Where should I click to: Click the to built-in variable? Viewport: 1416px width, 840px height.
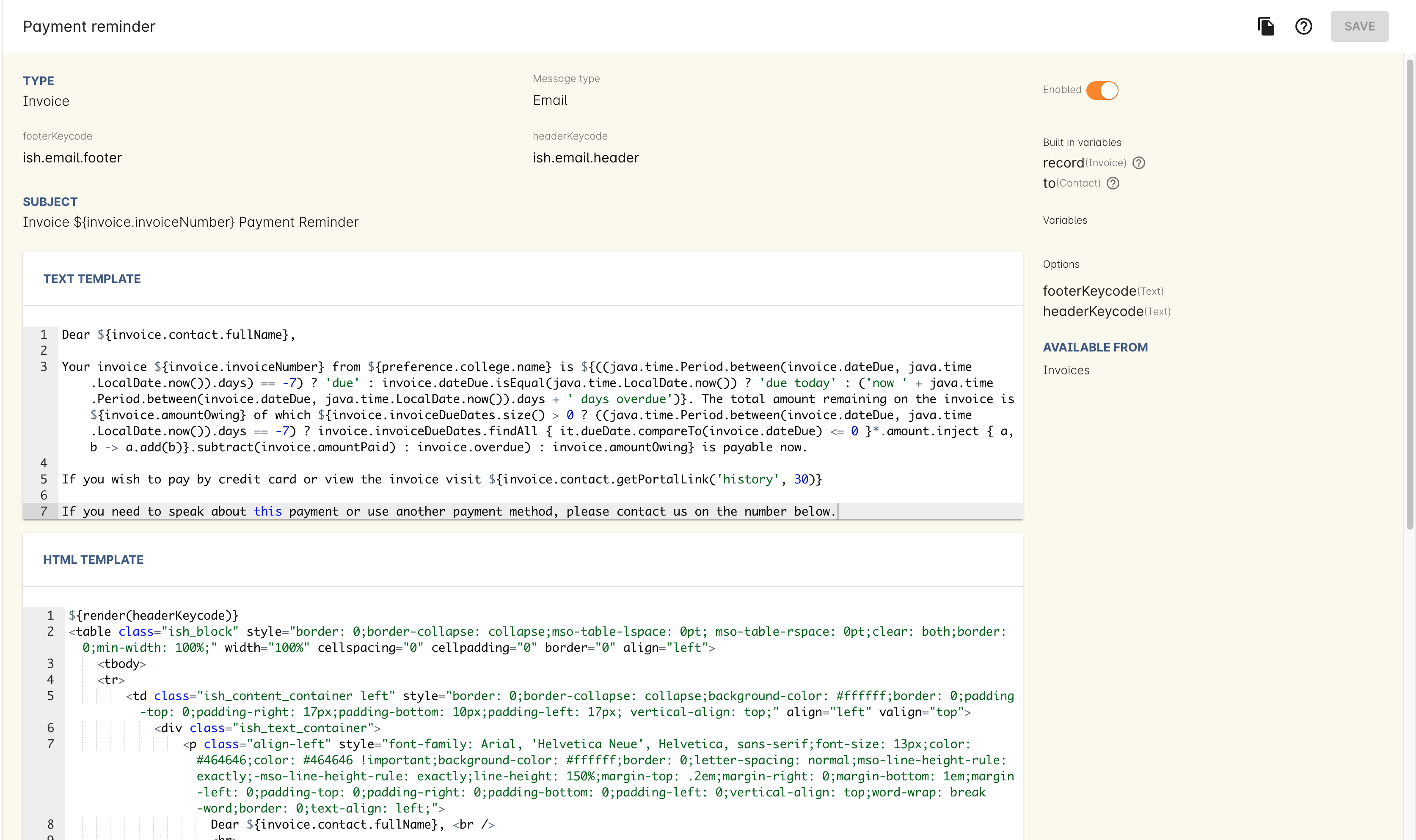(1049, 184)
